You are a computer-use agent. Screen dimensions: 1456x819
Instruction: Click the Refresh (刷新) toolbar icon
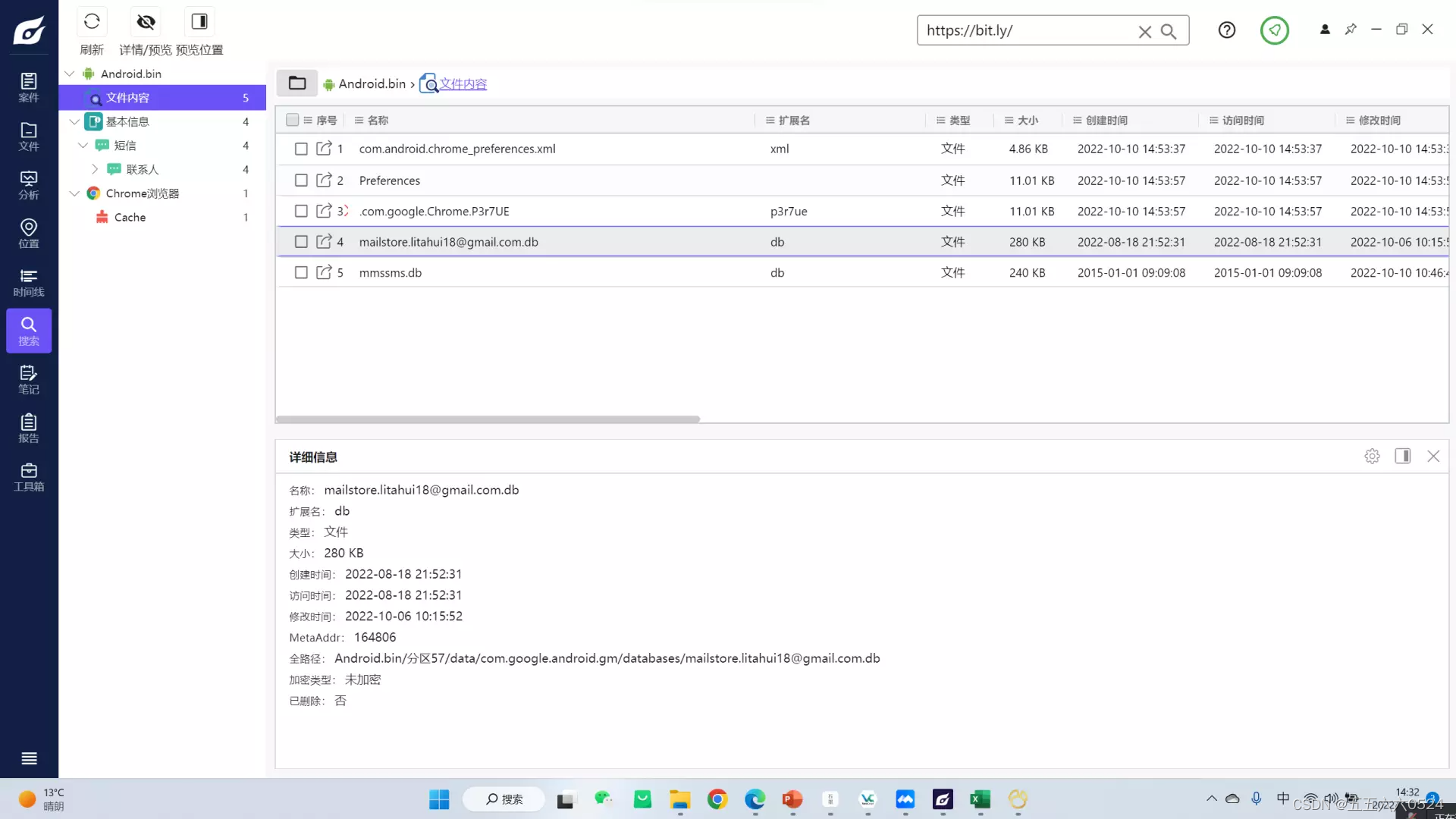click(x=92, y=22)
